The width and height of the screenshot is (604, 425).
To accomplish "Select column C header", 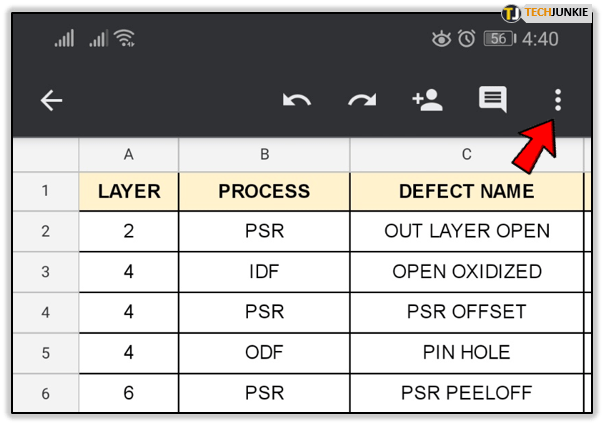I will (466, 154).
